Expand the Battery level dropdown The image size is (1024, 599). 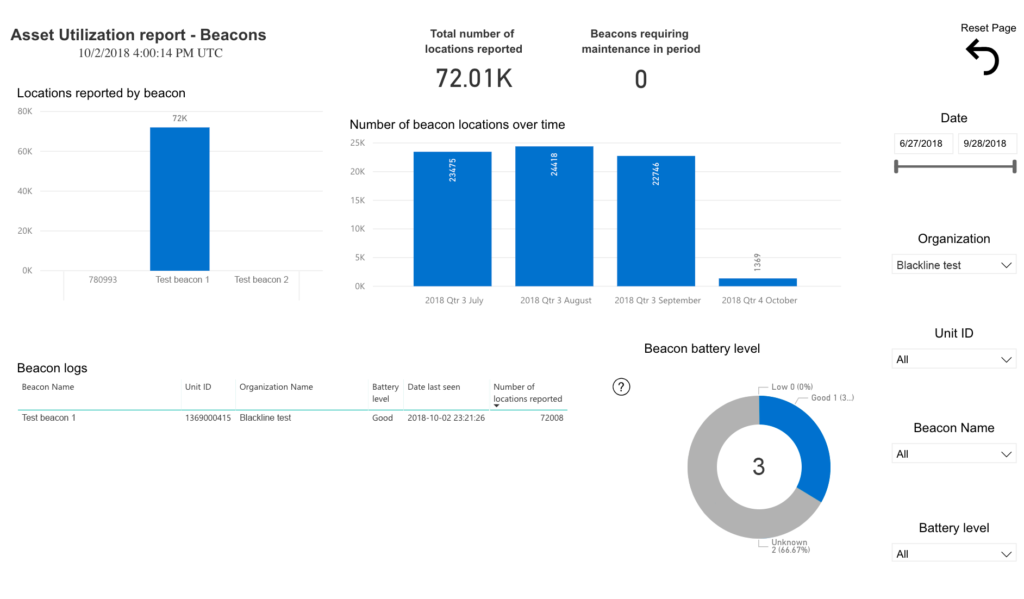pyautogui.click(x=953, y=553)
